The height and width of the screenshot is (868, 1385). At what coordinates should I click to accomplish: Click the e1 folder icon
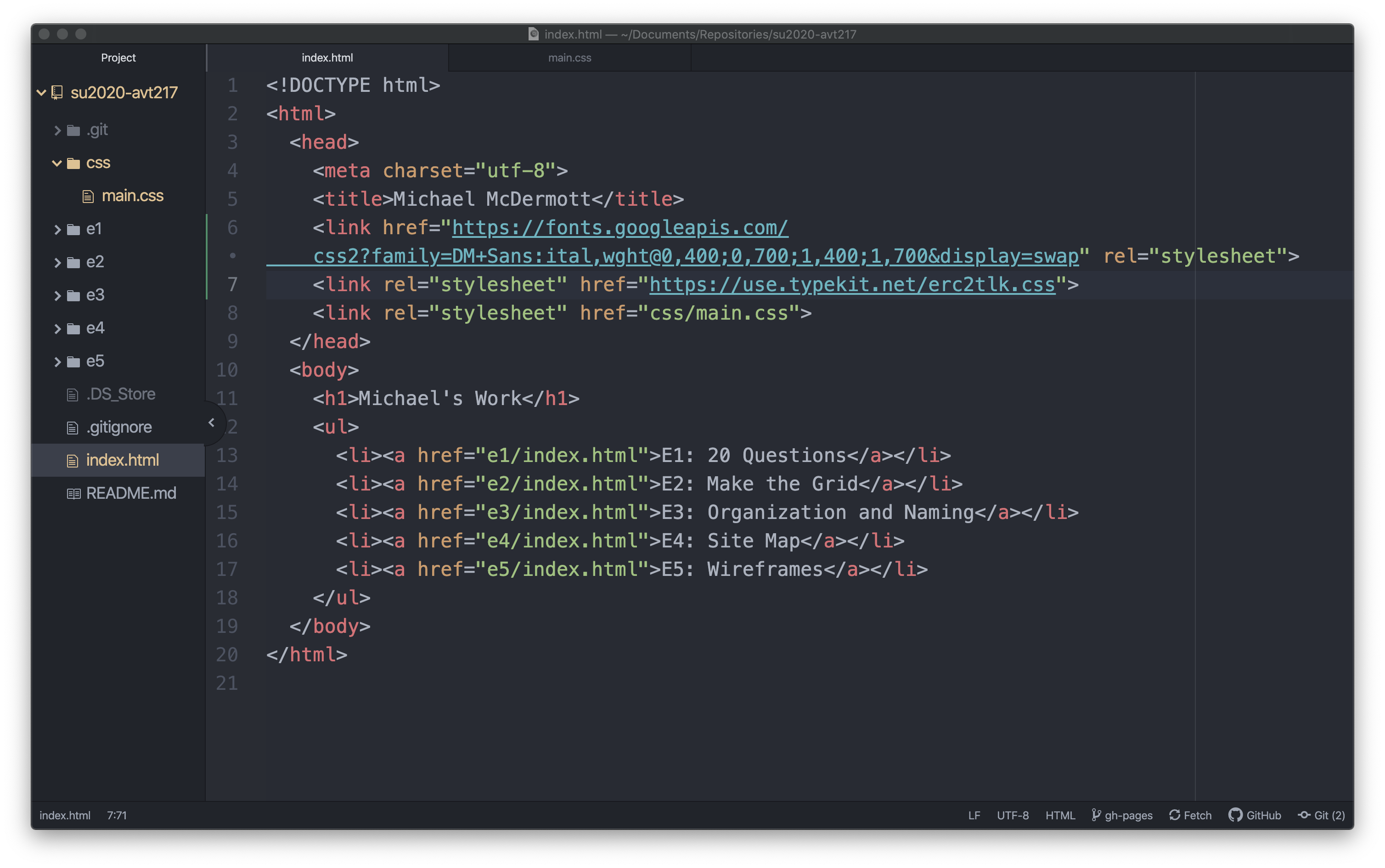(x=73, y=230)
